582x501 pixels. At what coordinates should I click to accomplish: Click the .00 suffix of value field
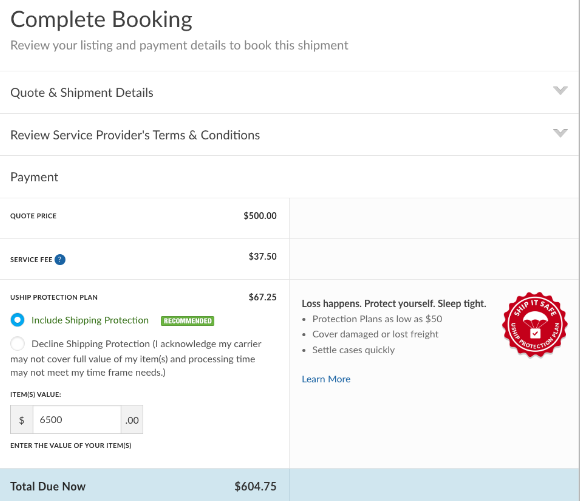(x=132, y=420)
